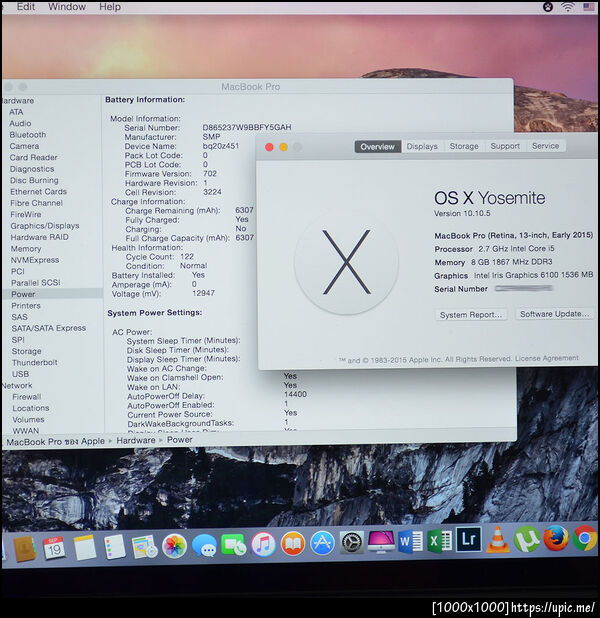
Task: Select Diagnostics in the sidebar
Action: coord(32,169)
